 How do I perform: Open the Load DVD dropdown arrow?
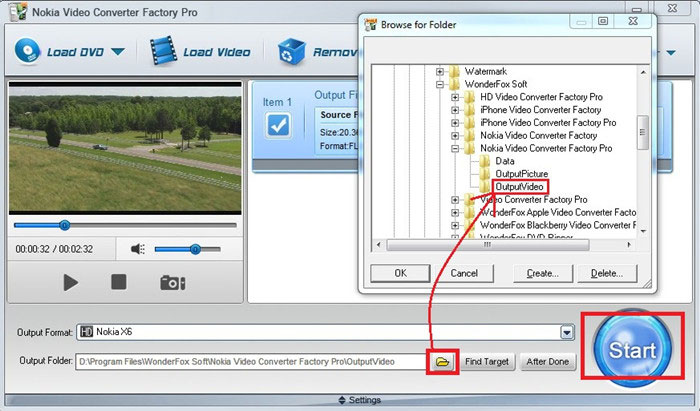(118, 52)
